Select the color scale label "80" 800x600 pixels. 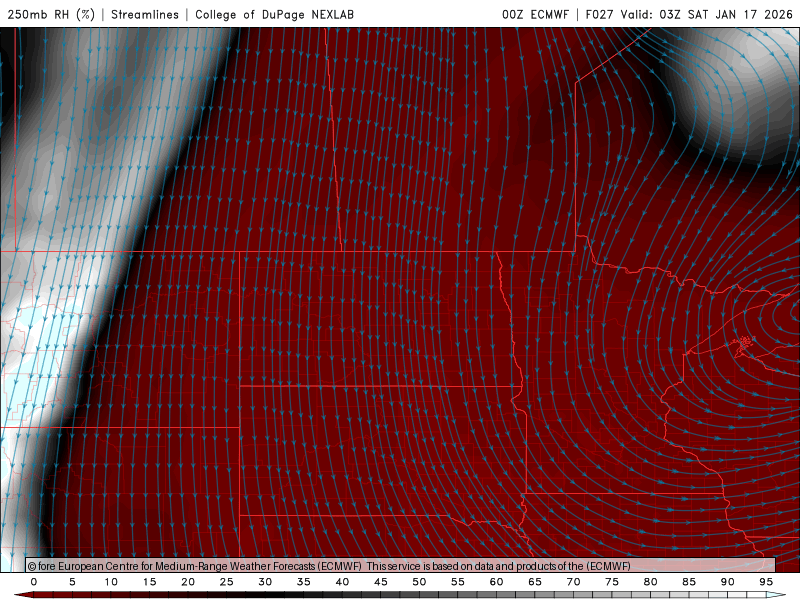tap(651, 582)
